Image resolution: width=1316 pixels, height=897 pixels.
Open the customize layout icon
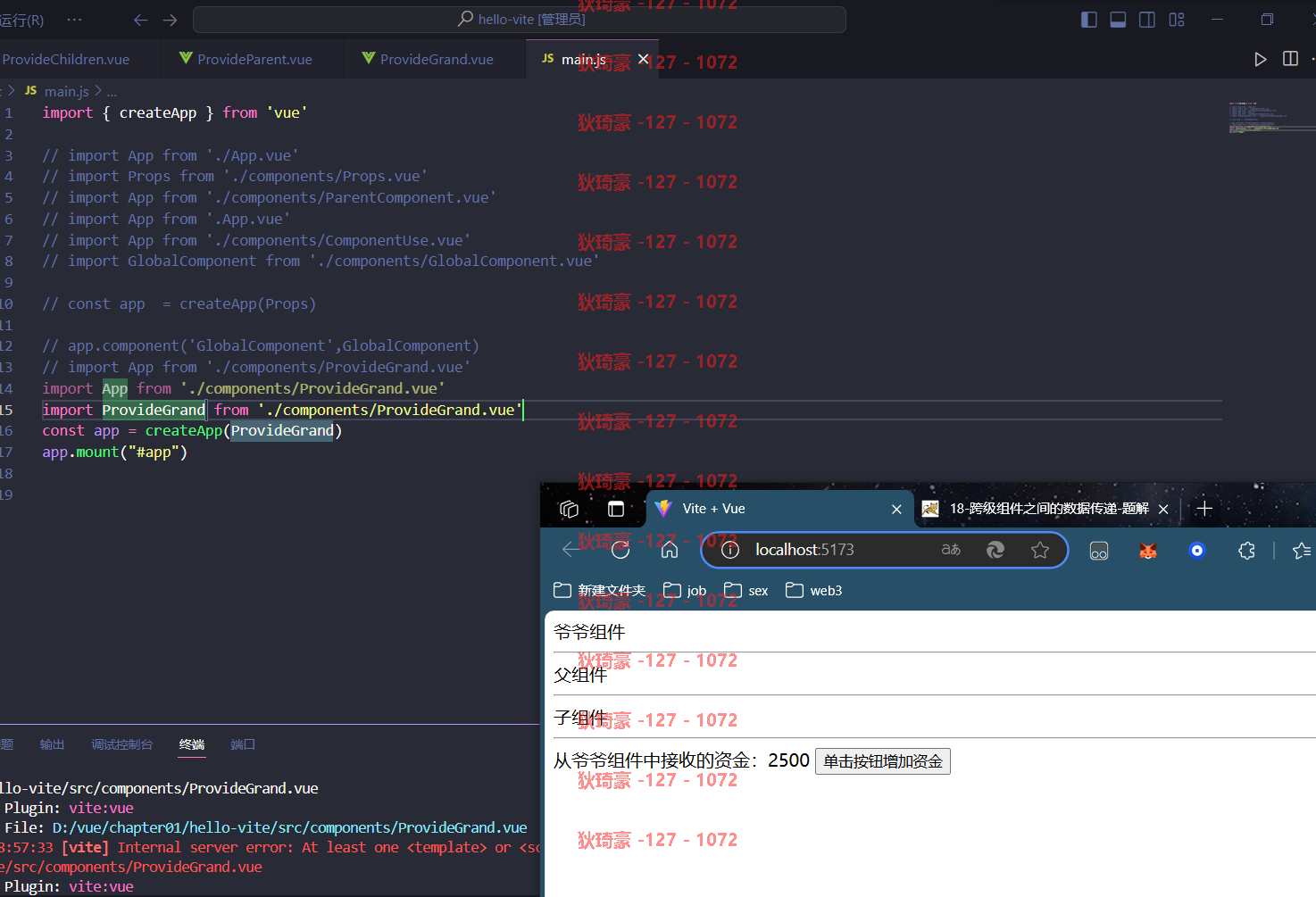(x=1177, y=20)
